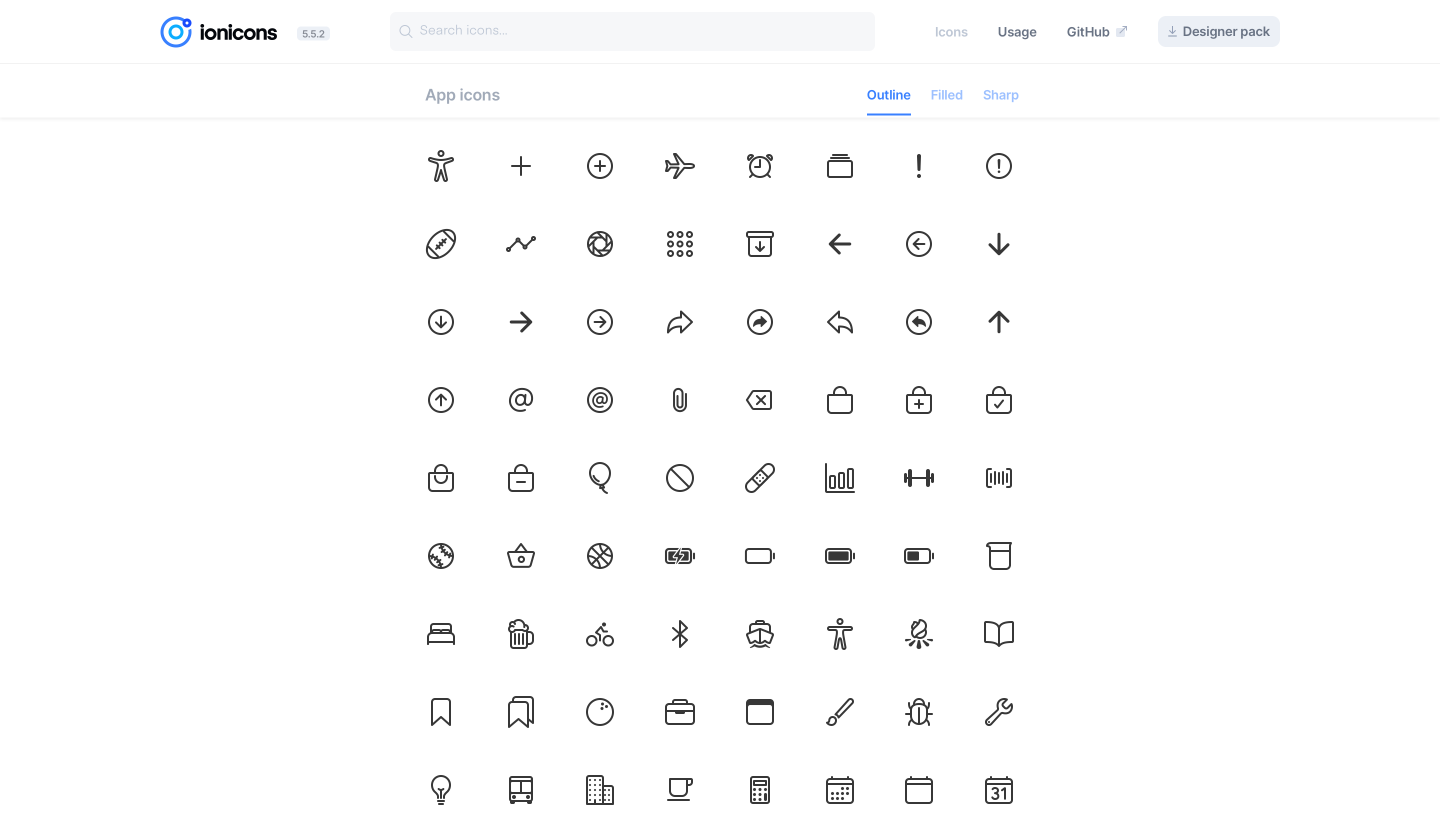Pick the briefcase icon
The width and height of the screenshot is (1440, 820).
click(680, 712)
